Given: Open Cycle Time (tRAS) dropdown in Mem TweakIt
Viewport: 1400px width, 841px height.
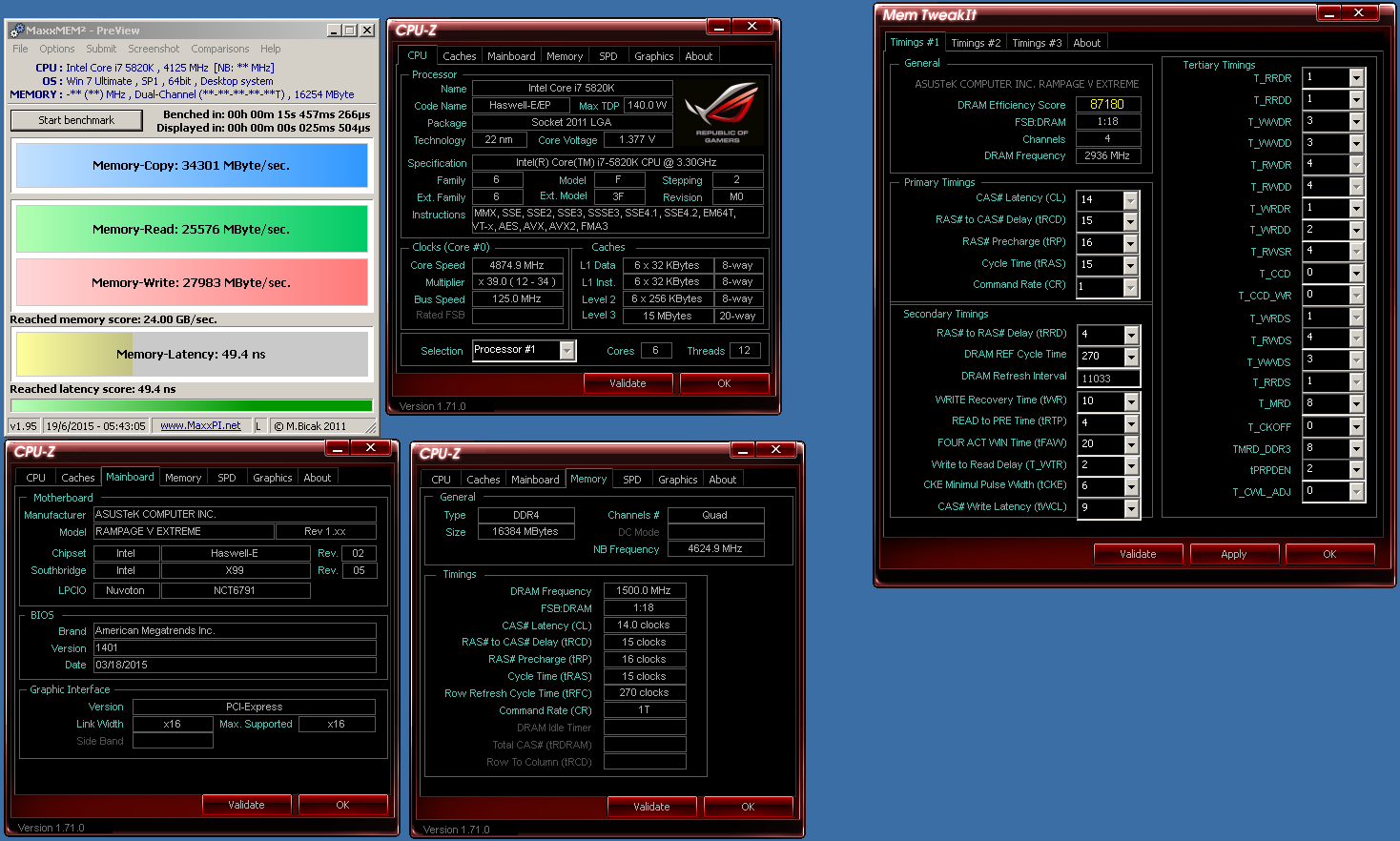Looking at the screenshot, I should [1130, 265].
